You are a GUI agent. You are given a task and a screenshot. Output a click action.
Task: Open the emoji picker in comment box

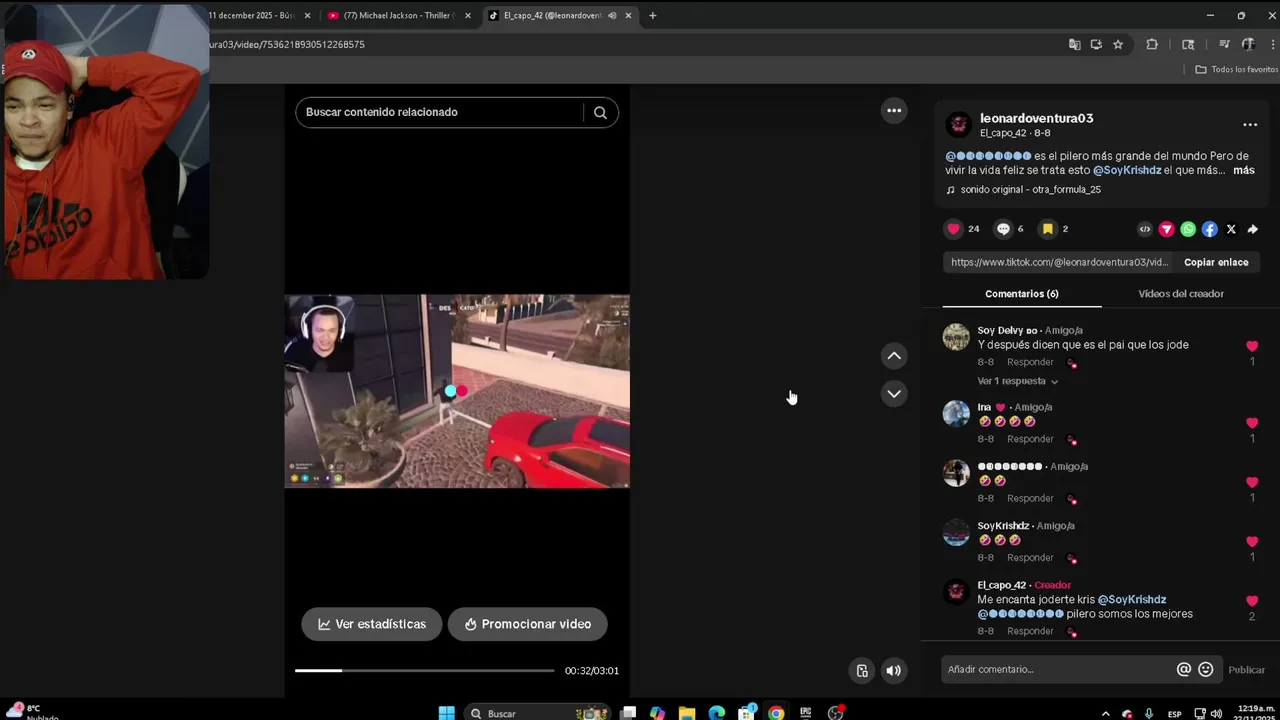pyautogui.click(x=1206, y=669)
